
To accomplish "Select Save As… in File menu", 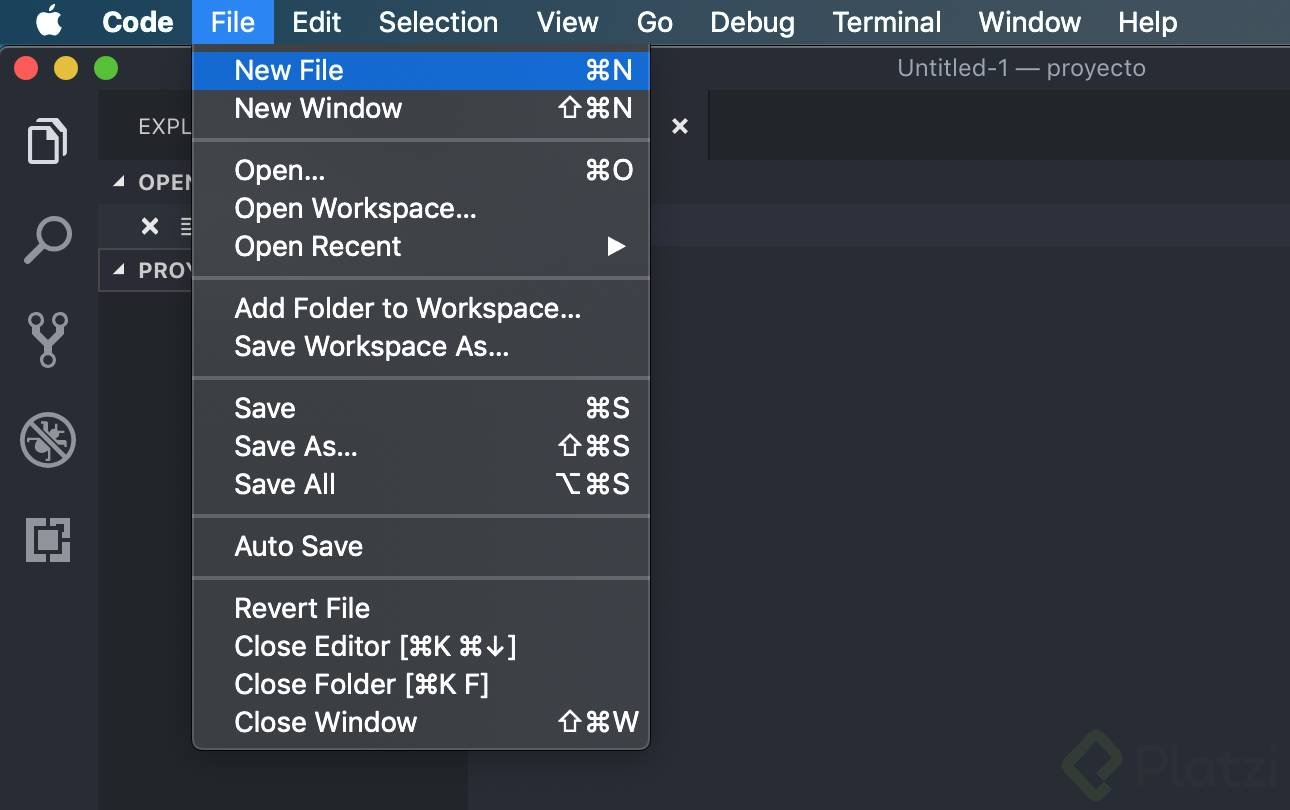I will 295,446.
